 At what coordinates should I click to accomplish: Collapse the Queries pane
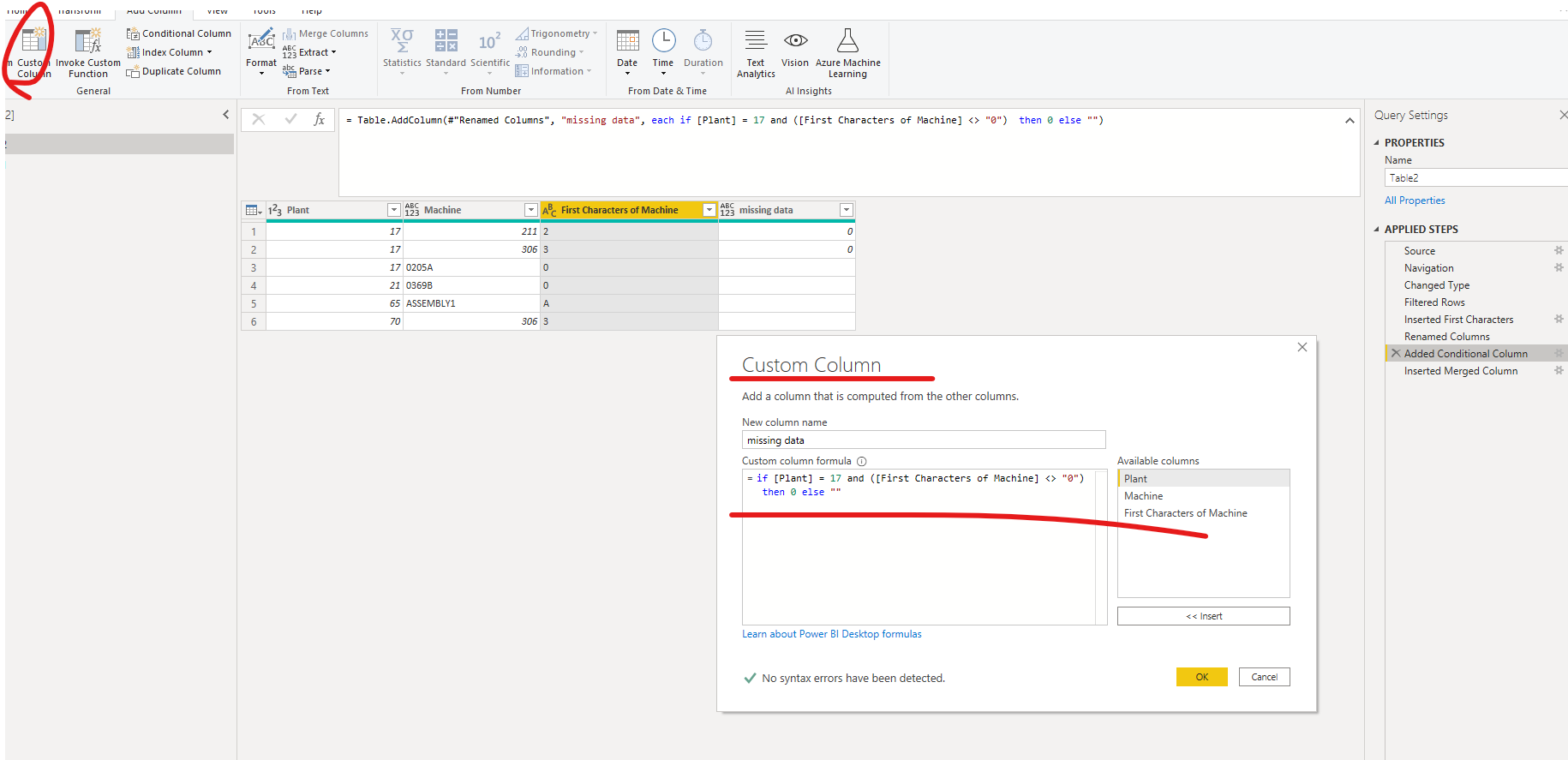(226, 115)
